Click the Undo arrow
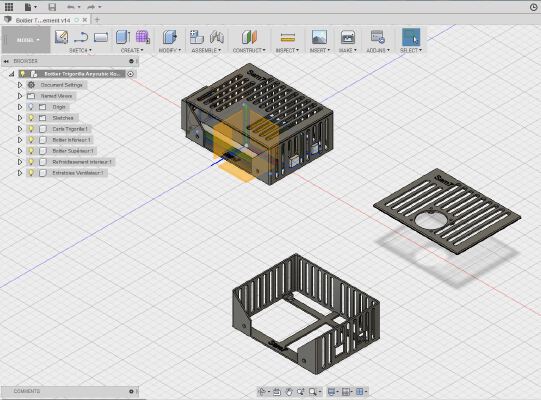This screenshot has height=400, width=541. (71, 7)
